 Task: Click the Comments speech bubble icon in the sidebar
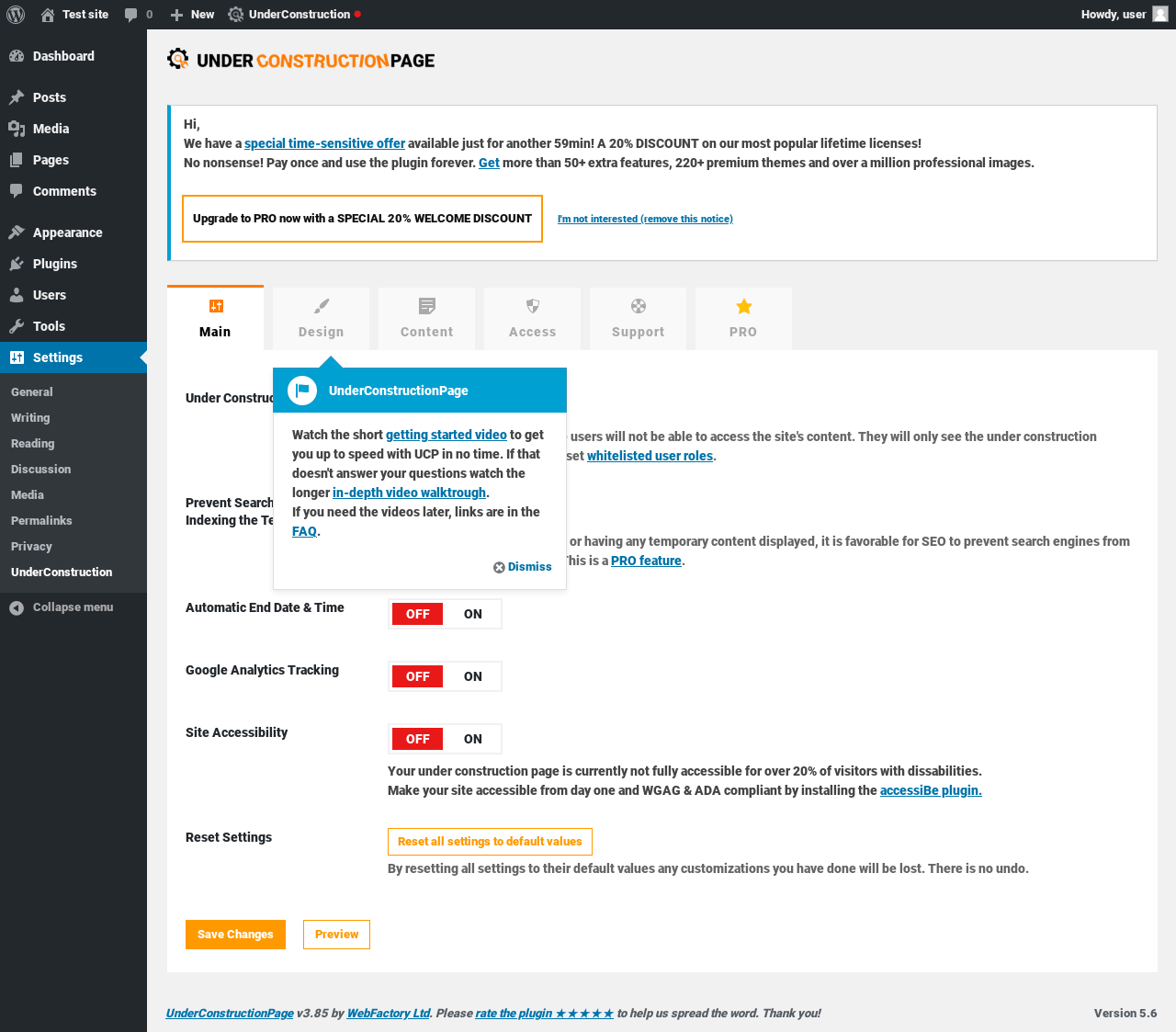coord(17,191)
